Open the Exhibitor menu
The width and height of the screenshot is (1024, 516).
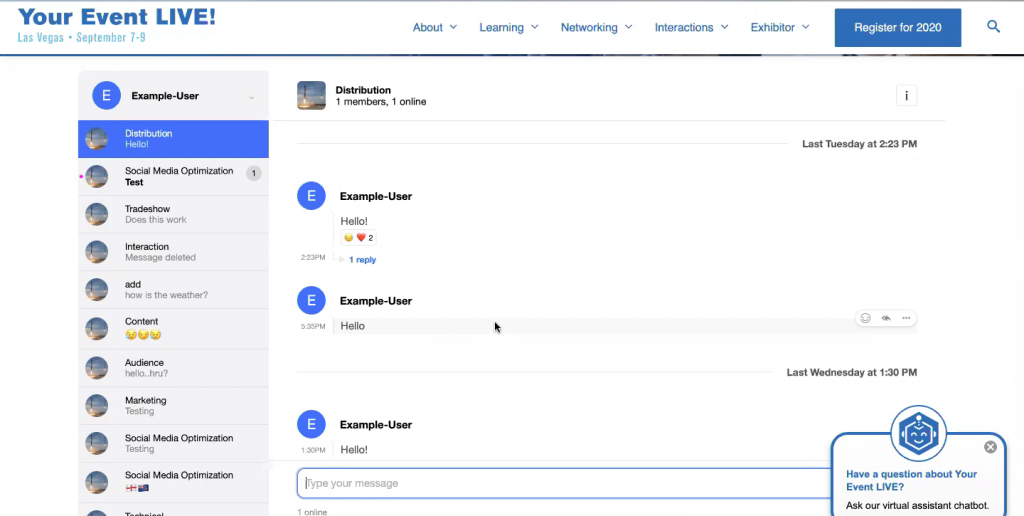coord(780,27)
